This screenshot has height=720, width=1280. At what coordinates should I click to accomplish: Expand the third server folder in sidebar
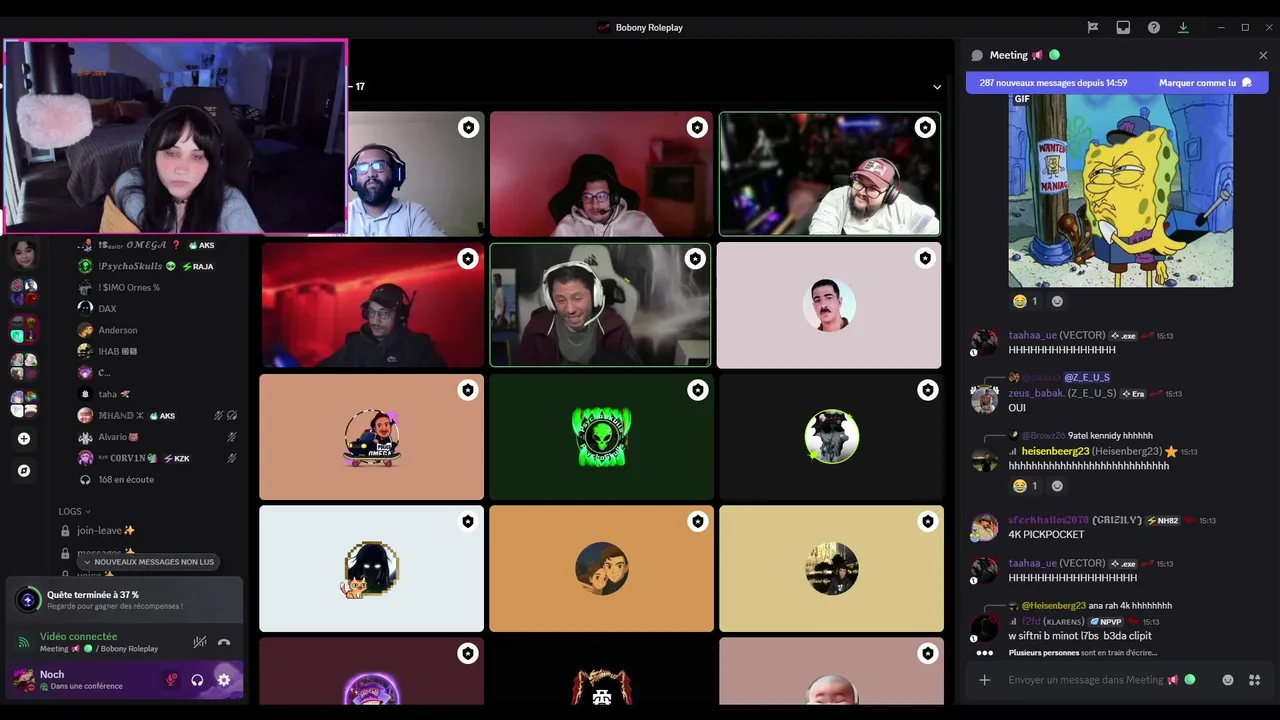click(x=24, y=366)
